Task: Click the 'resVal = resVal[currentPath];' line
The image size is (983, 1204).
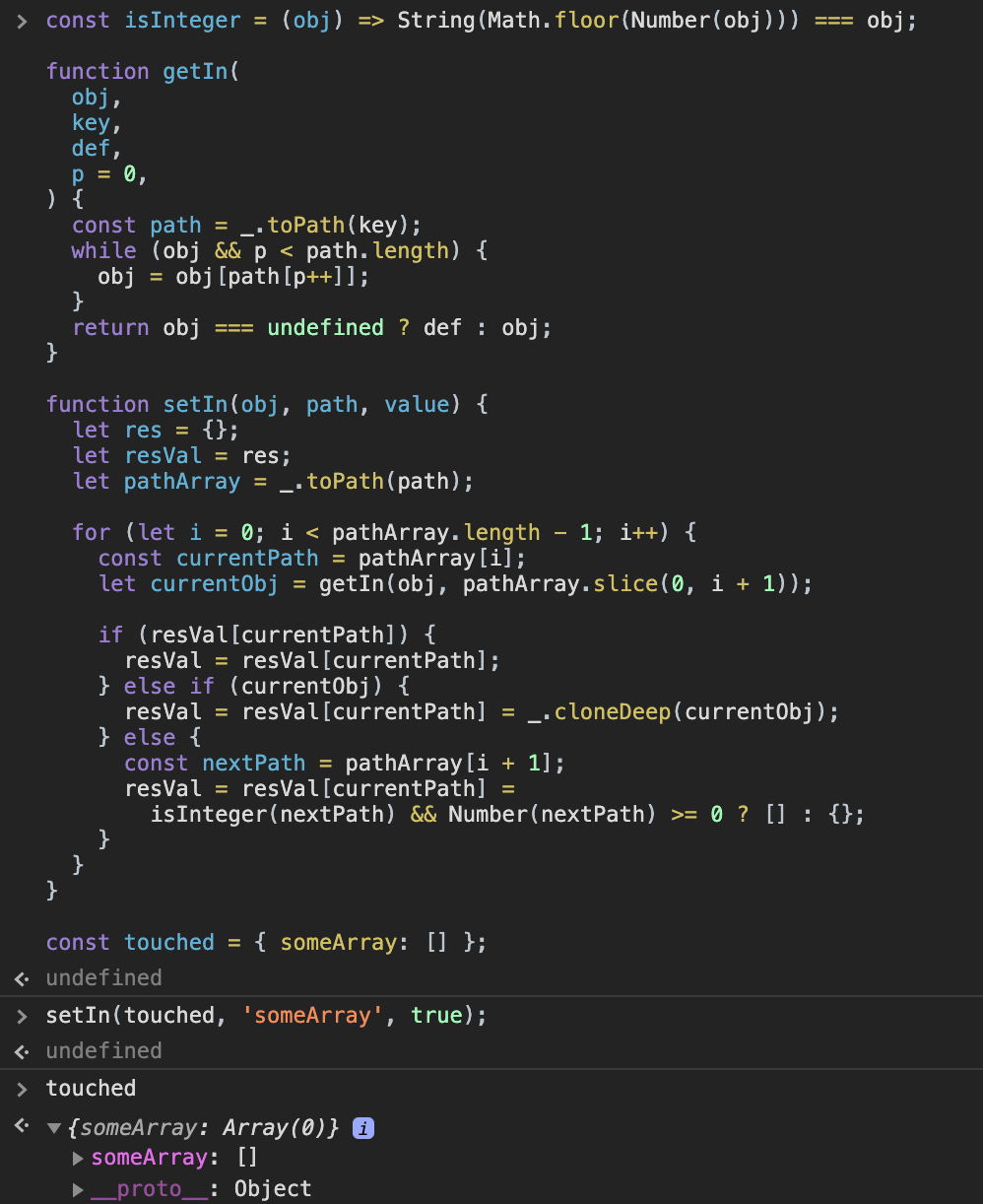Action: [312, 660]
